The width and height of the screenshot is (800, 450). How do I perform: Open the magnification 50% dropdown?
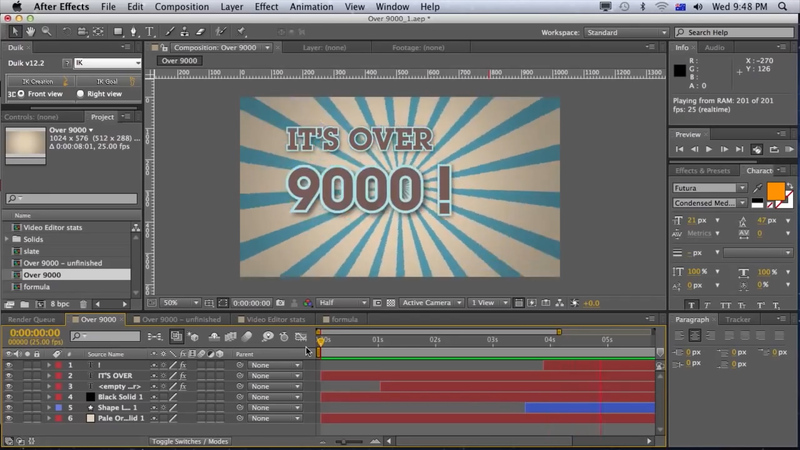pyautogui.click(x=180, y=303)
